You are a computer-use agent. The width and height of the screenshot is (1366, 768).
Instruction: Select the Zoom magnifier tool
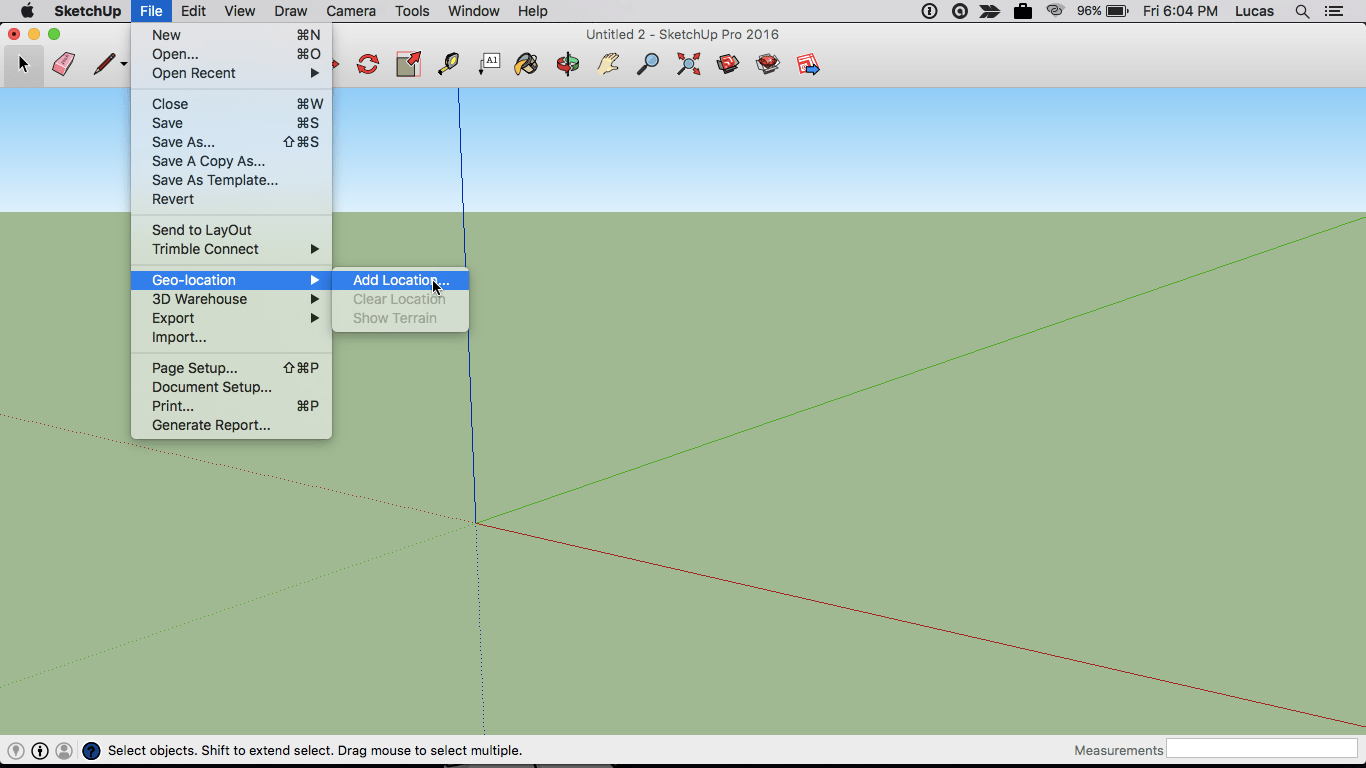coord(648,65)
